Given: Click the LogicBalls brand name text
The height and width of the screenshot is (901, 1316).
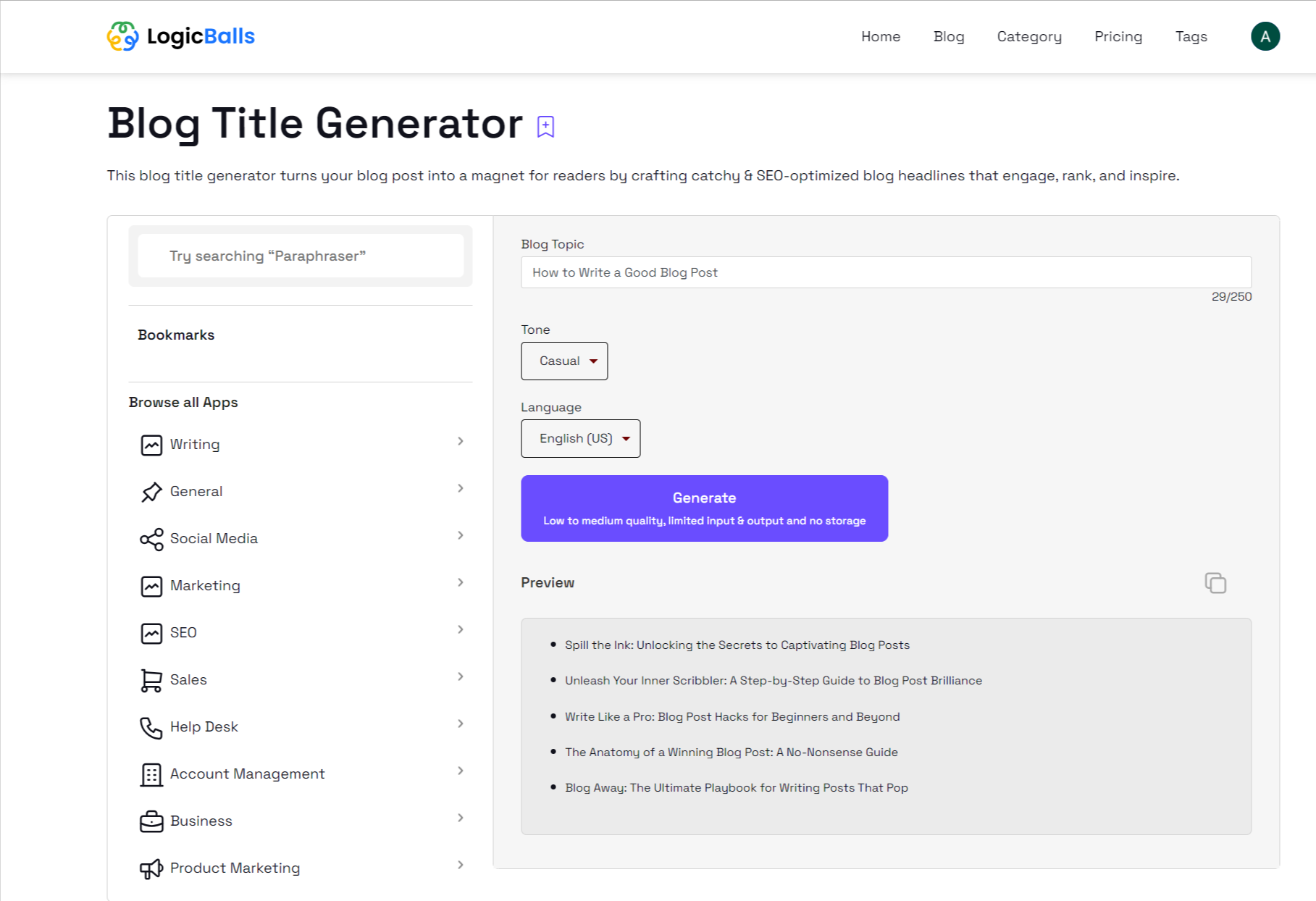Looking at the screenshot, I should pyautogui.click(x=201, y=36).
